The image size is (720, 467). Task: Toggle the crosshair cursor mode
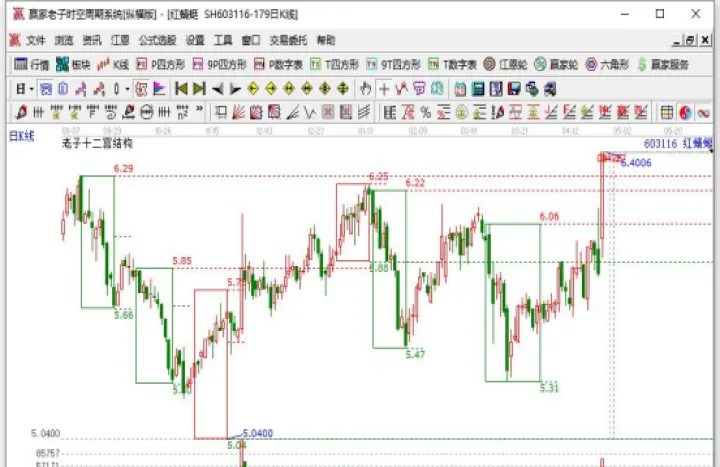pyautogui.click(x=385, y=88)
